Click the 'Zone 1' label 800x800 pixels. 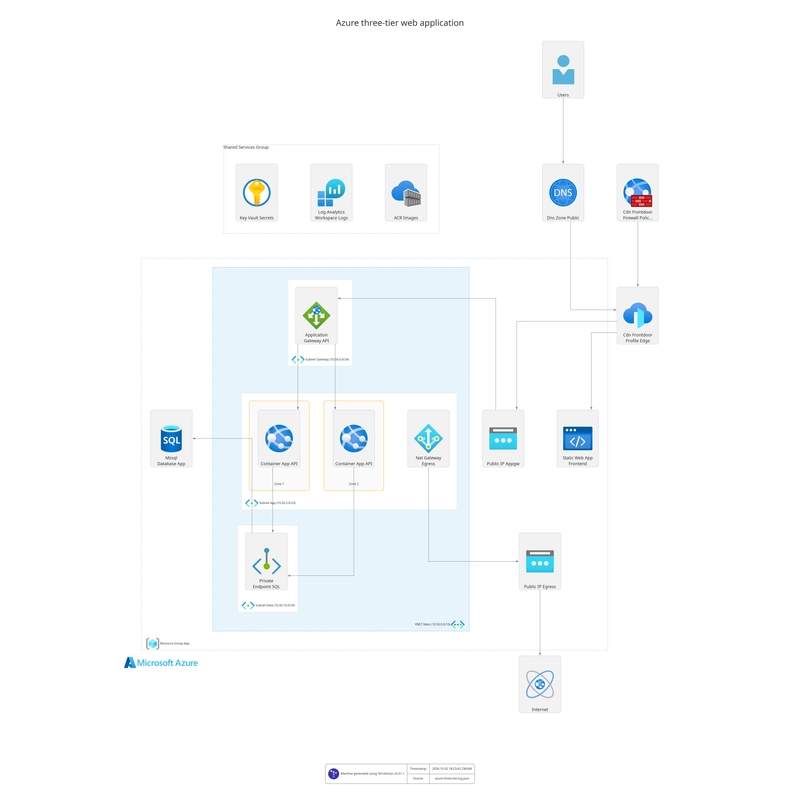(x=279, y=484)
